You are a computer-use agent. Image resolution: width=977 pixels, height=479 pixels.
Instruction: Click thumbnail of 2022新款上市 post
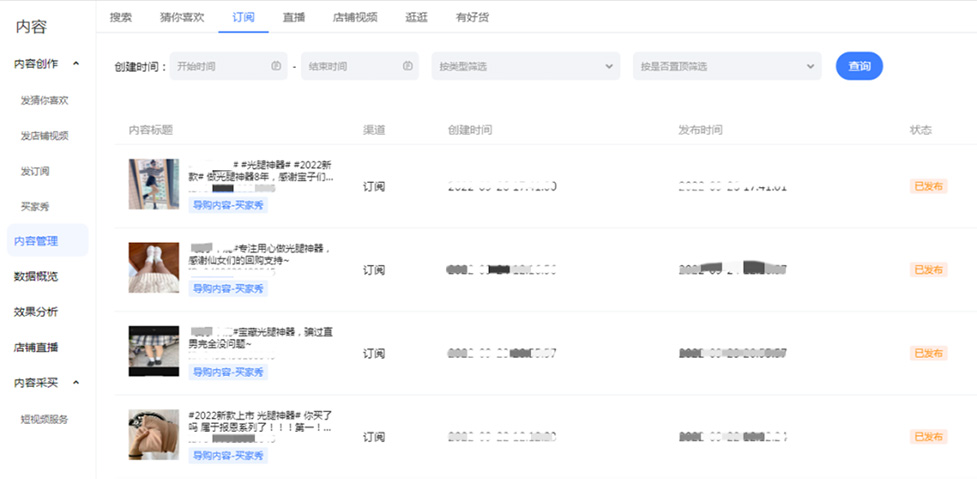click(154, 434)
